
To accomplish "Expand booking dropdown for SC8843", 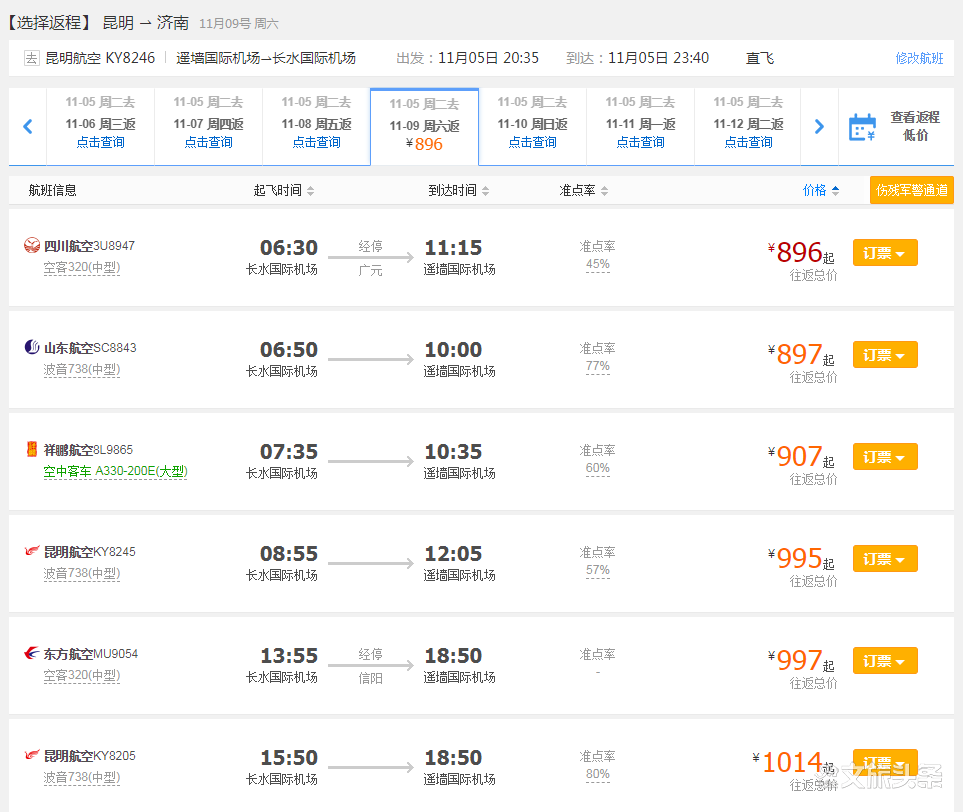I will (885, 354).
